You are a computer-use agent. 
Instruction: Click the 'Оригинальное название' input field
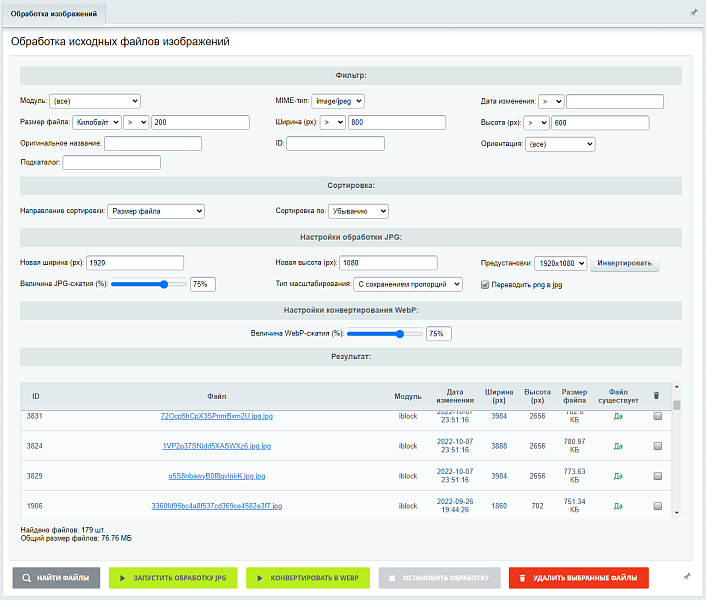[153, 144]
